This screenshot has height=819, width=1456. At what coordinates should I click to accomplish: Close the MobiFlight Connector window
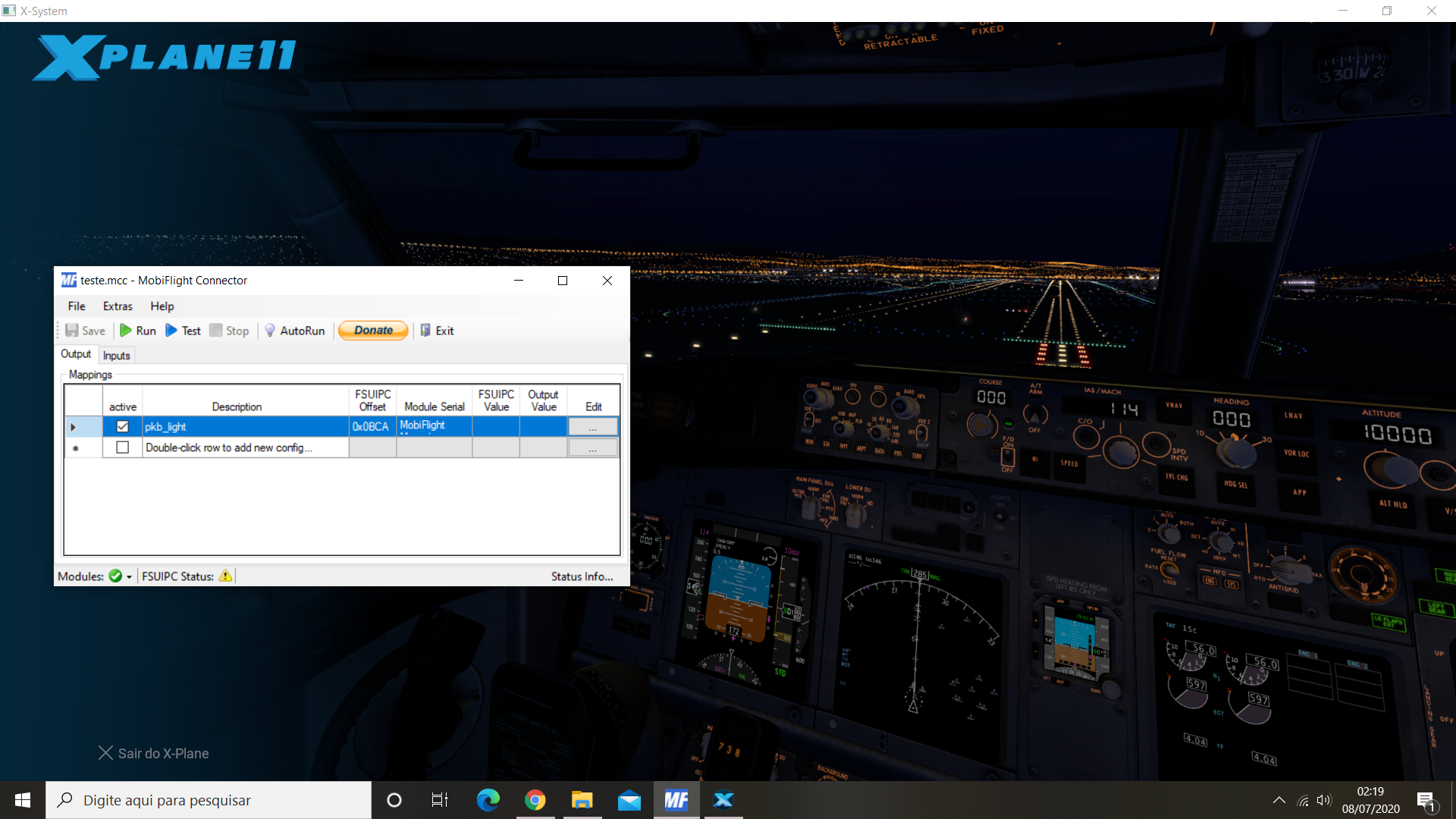tap(607, 281)
